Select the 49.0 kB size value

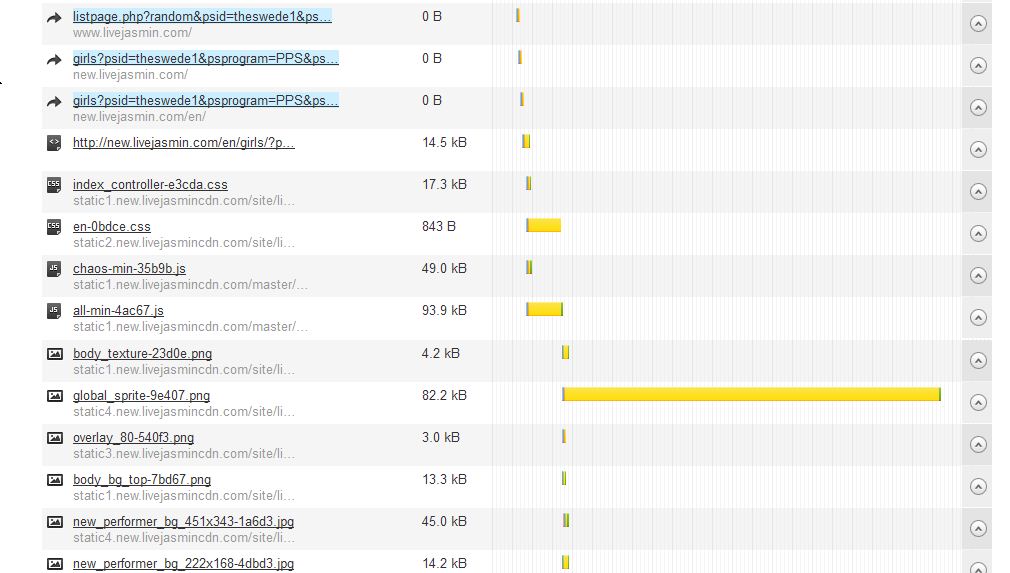(x=444, y=268)
